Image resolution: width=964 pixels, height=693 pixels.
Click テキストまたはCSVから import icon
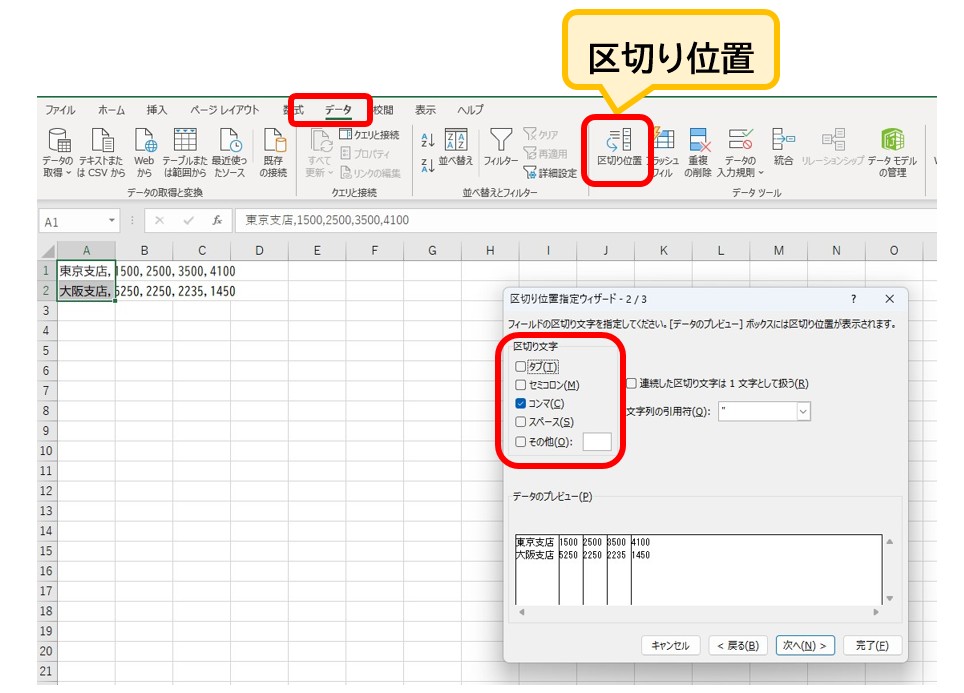102,140
